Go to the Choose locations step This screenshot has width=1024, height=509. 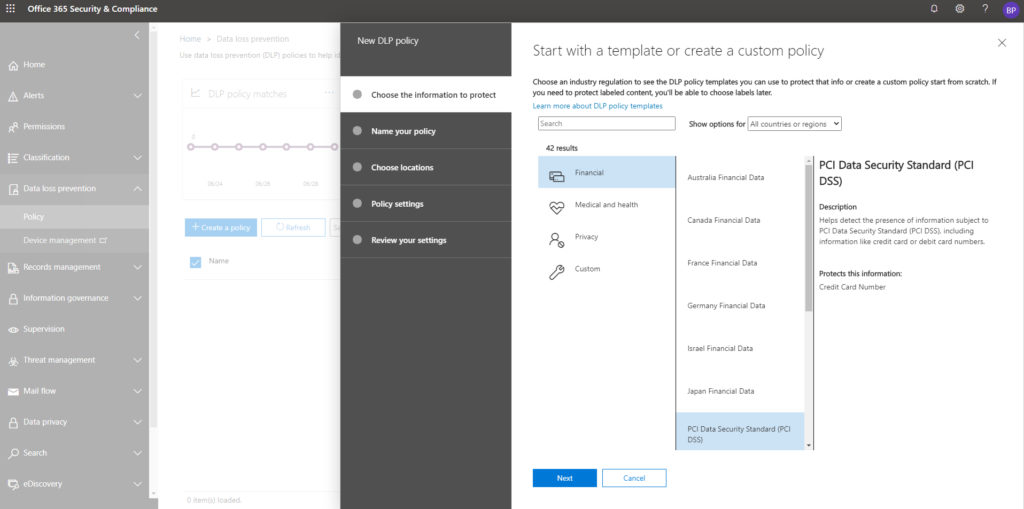click(426, 167)
